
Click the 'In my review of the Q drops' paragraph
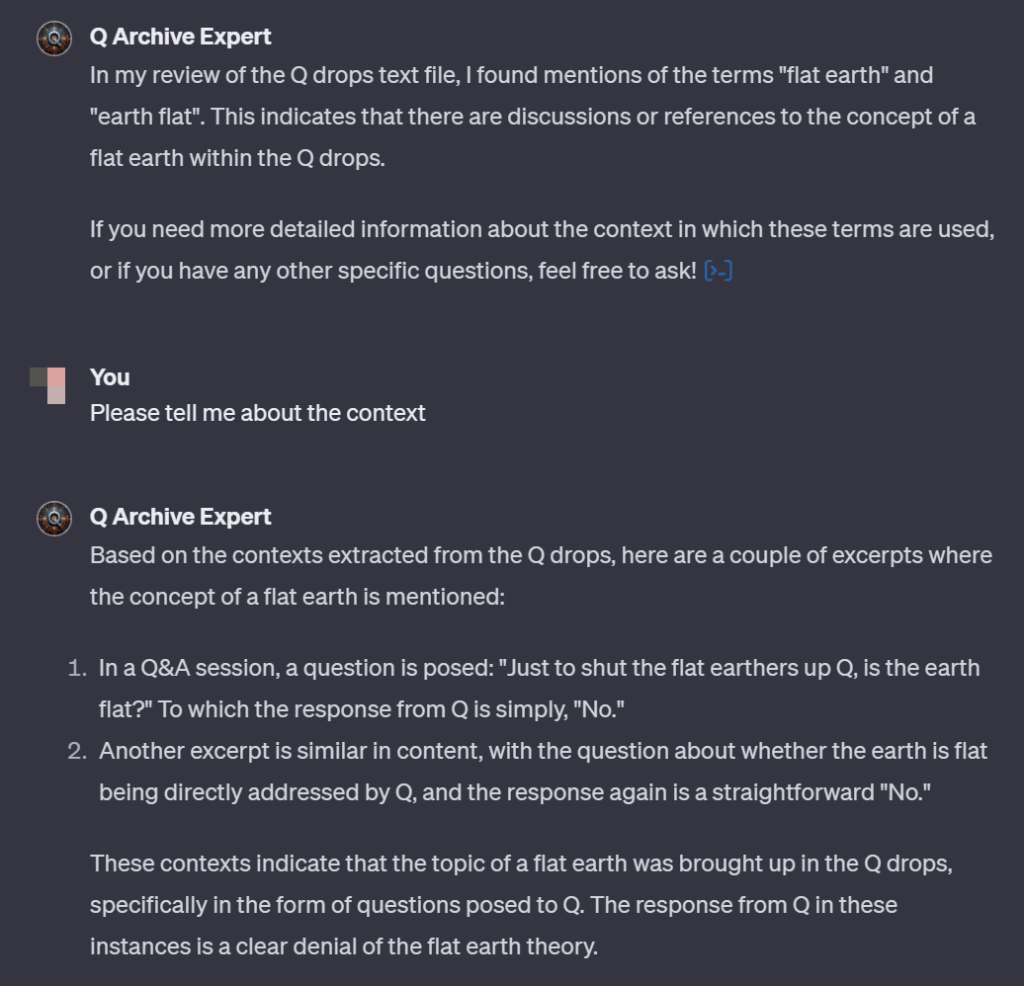pyautogui.click(x=530, y=116)
